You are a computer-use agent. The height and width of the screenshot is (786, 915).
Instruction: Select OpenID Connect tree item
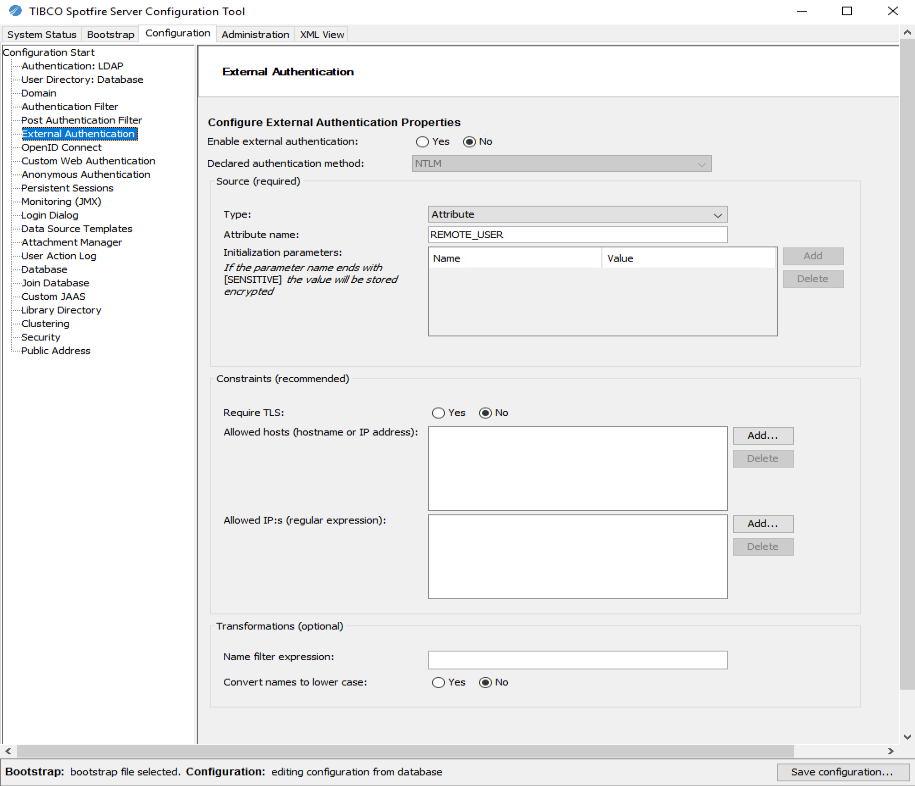(x=61, y=148)
